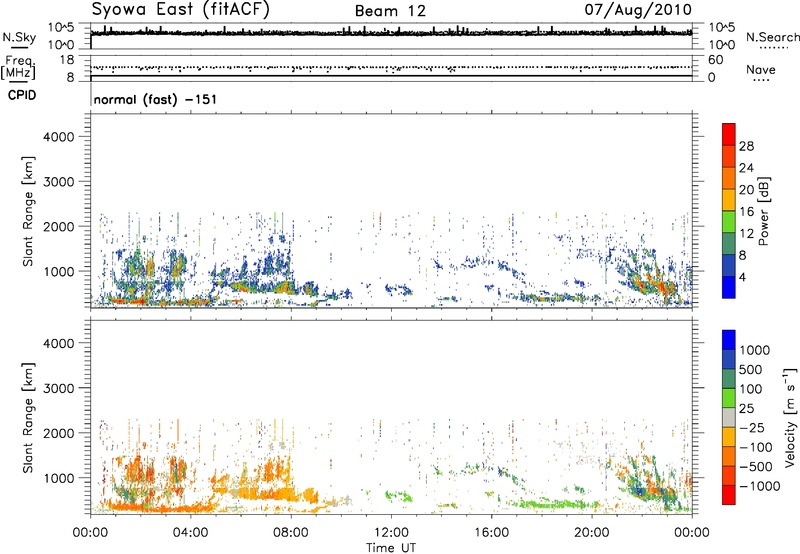Viewport: 800px width, 554px height.
Task: Pick the gray -25 to 25 Velocity swatch
Action: tap(729, 417)
